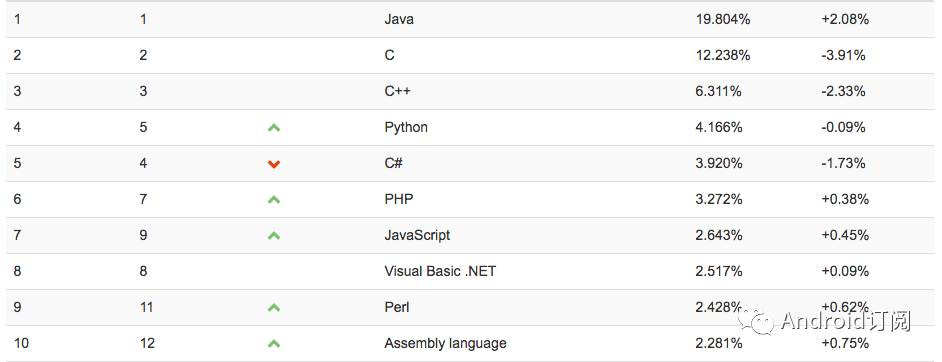942x362 pixels.
Task: Click the +0.75% change for Assembly
Action: 845,343
